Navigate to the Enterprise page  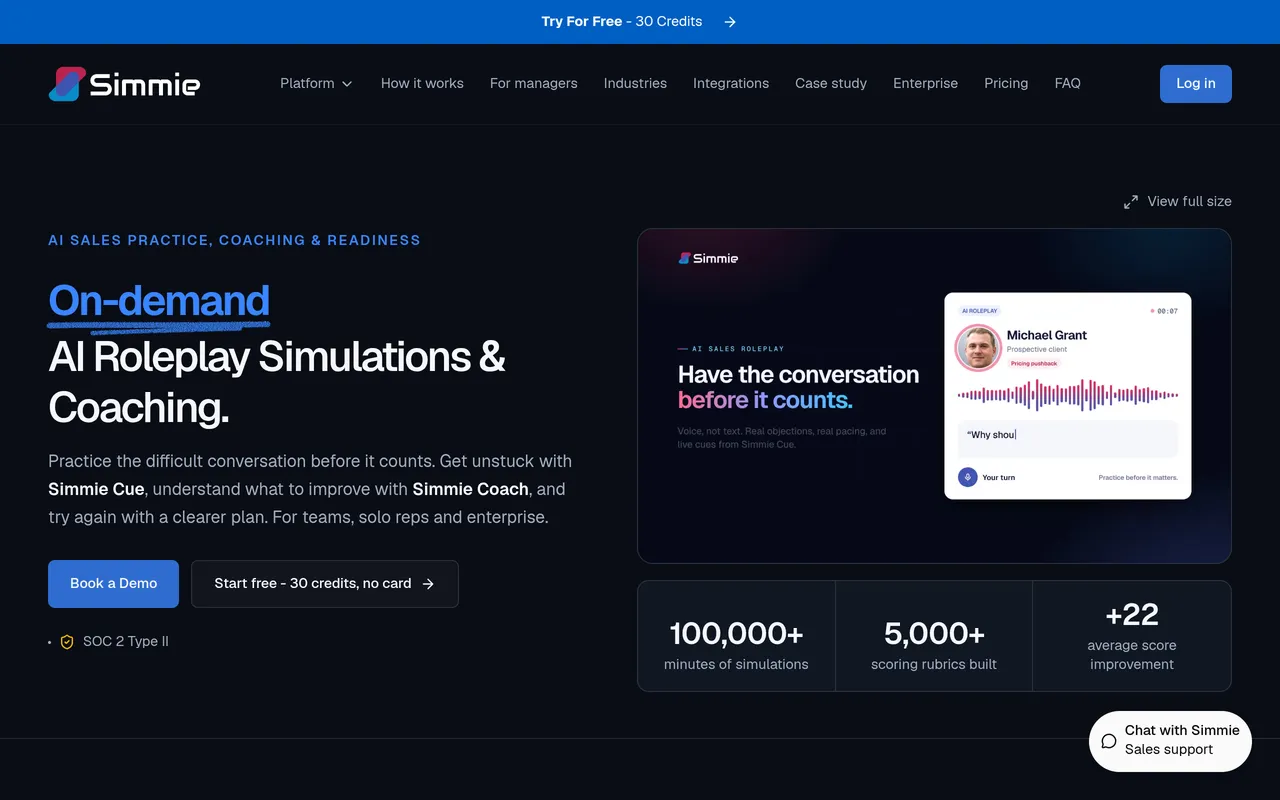click(925, 83)
